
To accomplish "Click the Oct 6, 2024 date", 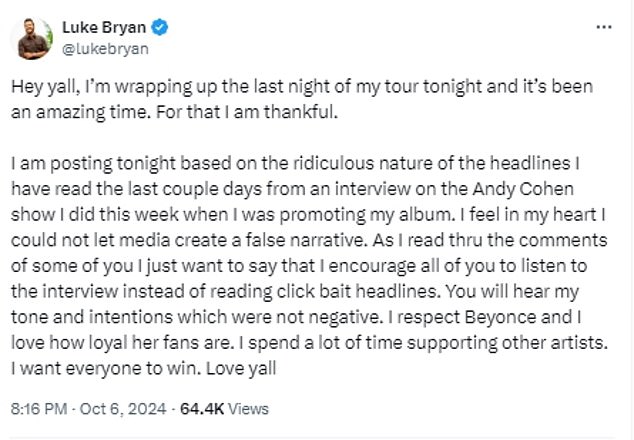I will 123,408.
